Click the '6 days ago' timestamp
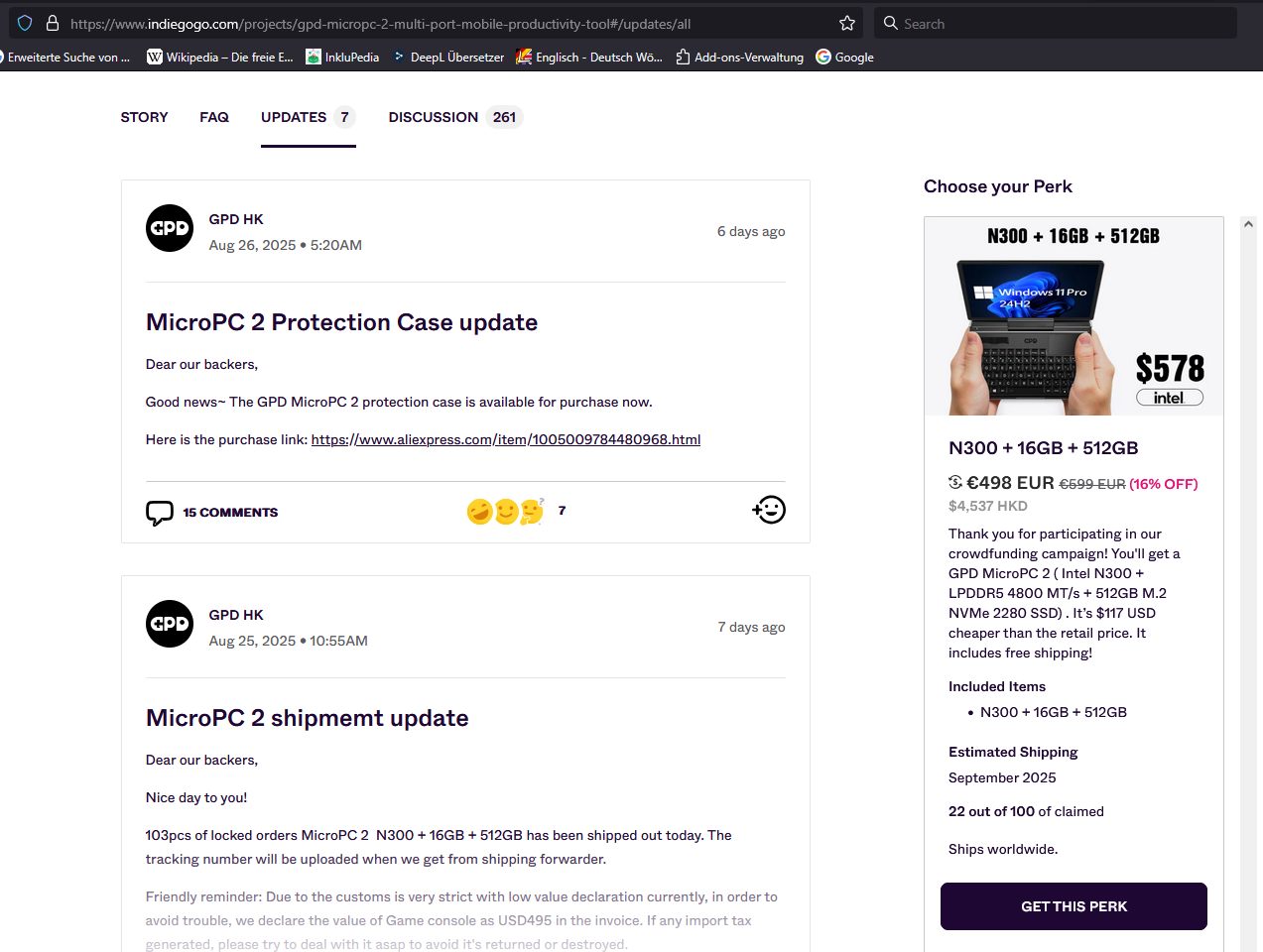The width and height of the screenshot is (1263, 952). coord(751,231)
